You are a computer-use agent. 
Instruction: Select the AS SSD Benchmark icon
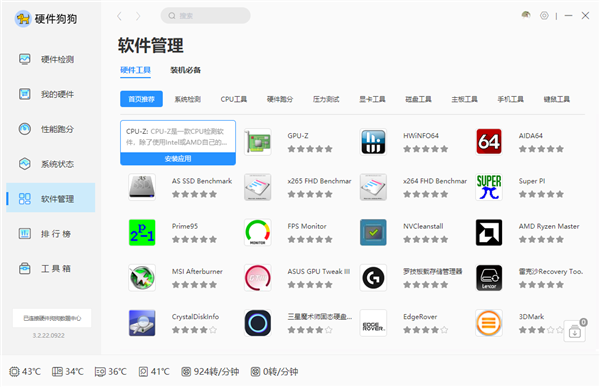(x=142, y=187)
